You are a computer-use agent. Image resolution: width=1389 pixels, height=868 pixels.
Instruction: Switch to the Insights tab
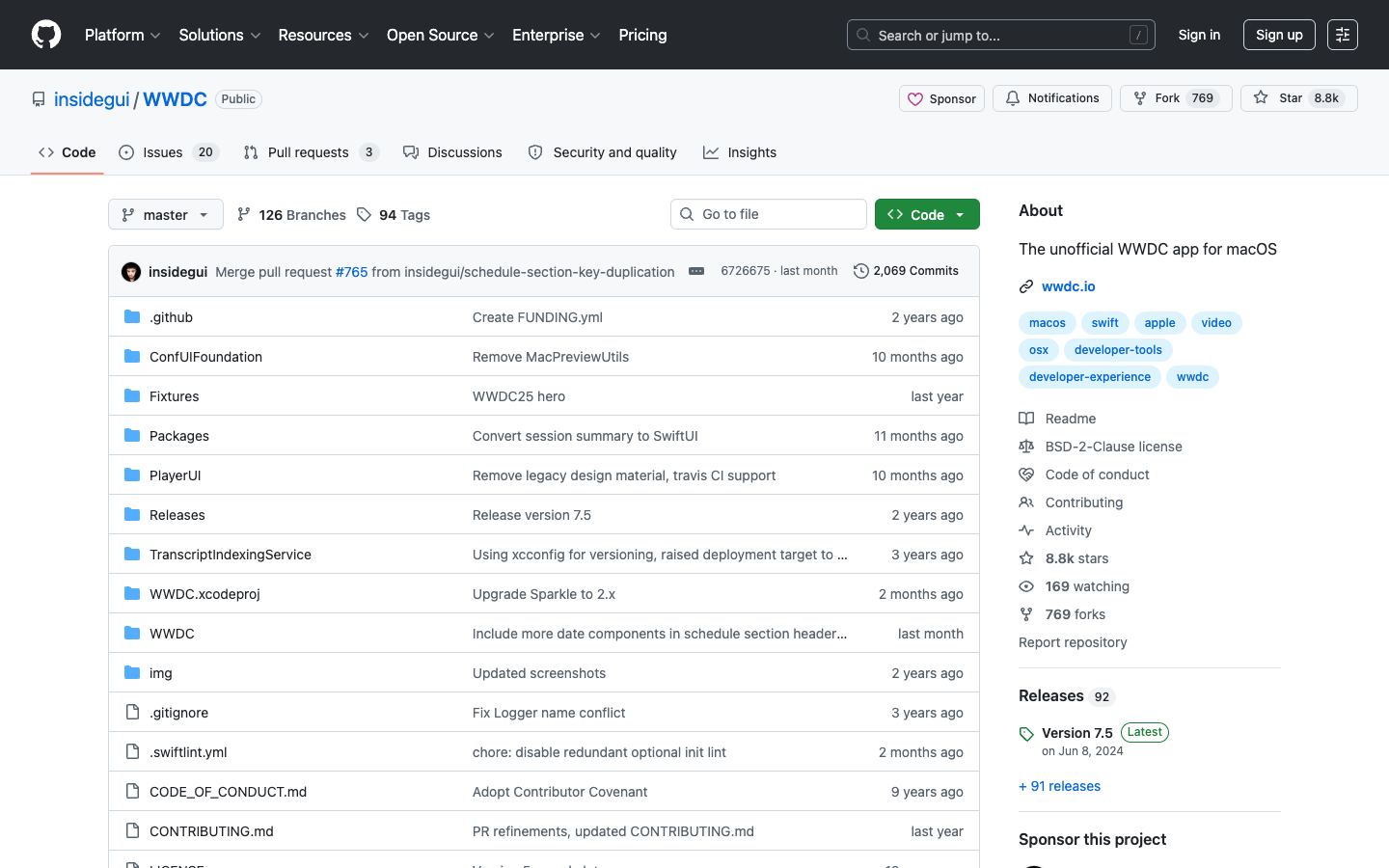740,152
